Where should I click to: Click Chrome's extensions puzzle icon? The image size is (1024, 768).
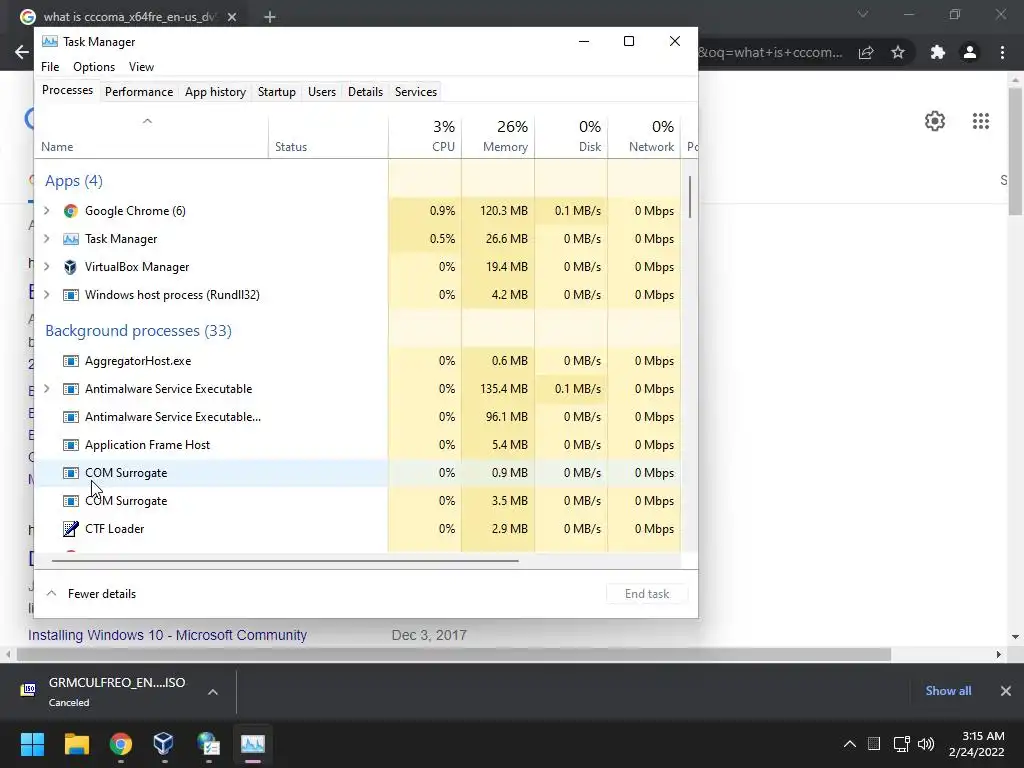click(x=938, y=52)
